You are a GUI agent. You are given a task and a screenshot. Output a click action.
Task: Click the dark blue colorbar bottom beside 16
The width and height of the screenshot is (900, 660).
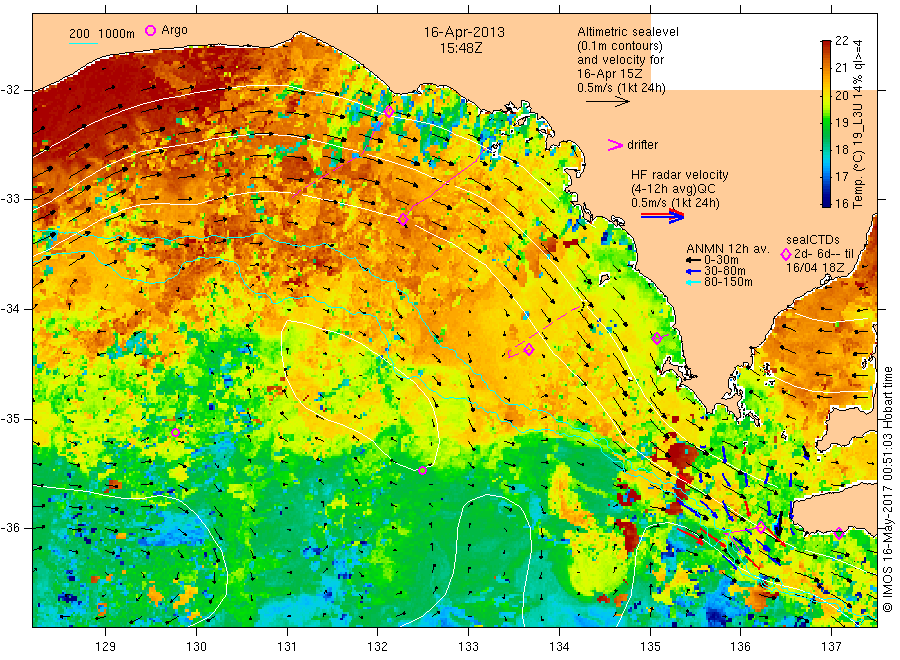[826, 201]
